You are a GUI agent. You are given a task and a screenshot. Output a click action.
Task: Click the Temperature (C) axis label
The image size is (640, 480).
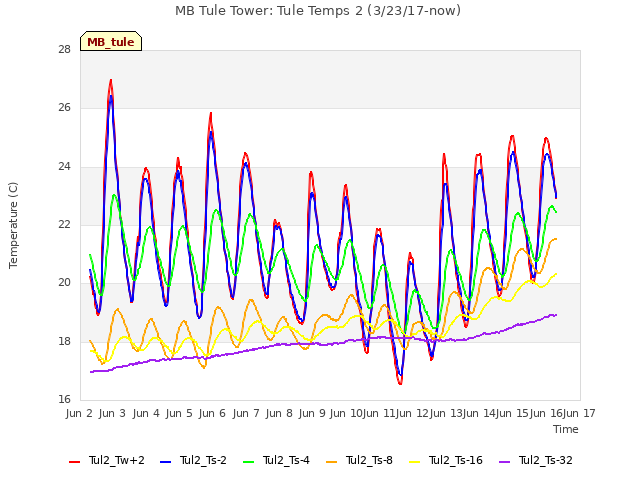13,225
